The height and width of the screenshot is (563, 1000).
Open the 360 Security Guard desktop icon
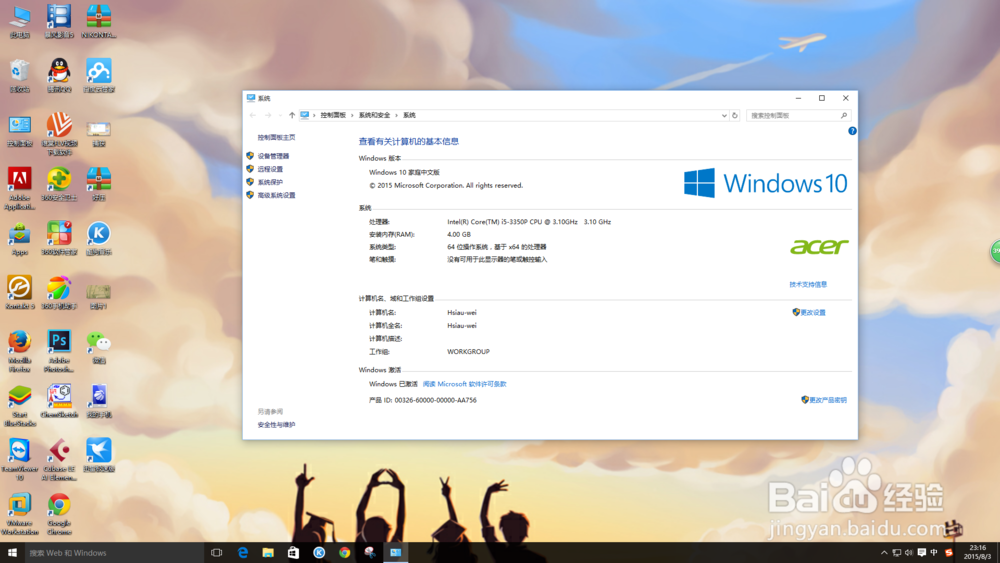(x=59, y=184)
